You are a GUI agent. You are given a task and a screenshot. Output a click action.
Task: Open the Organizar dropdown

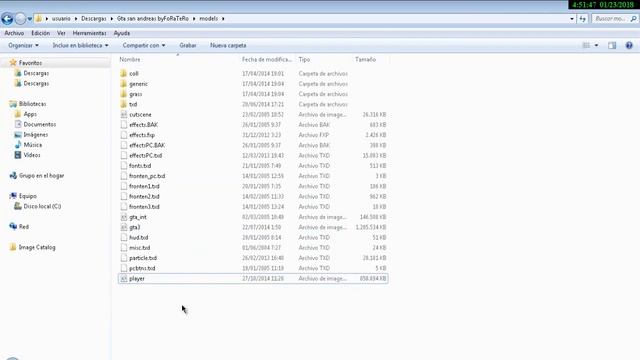click(x=23, y=45)
